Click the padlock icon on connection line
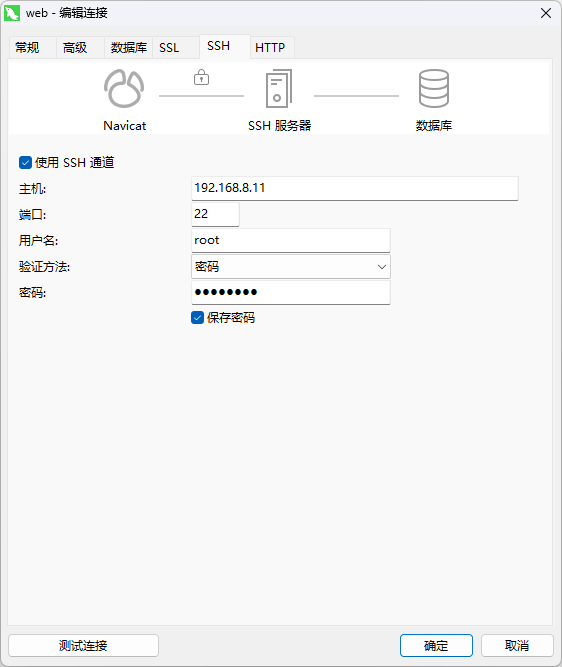The height and width of the screenshot is (667, 562). (201, 77)
